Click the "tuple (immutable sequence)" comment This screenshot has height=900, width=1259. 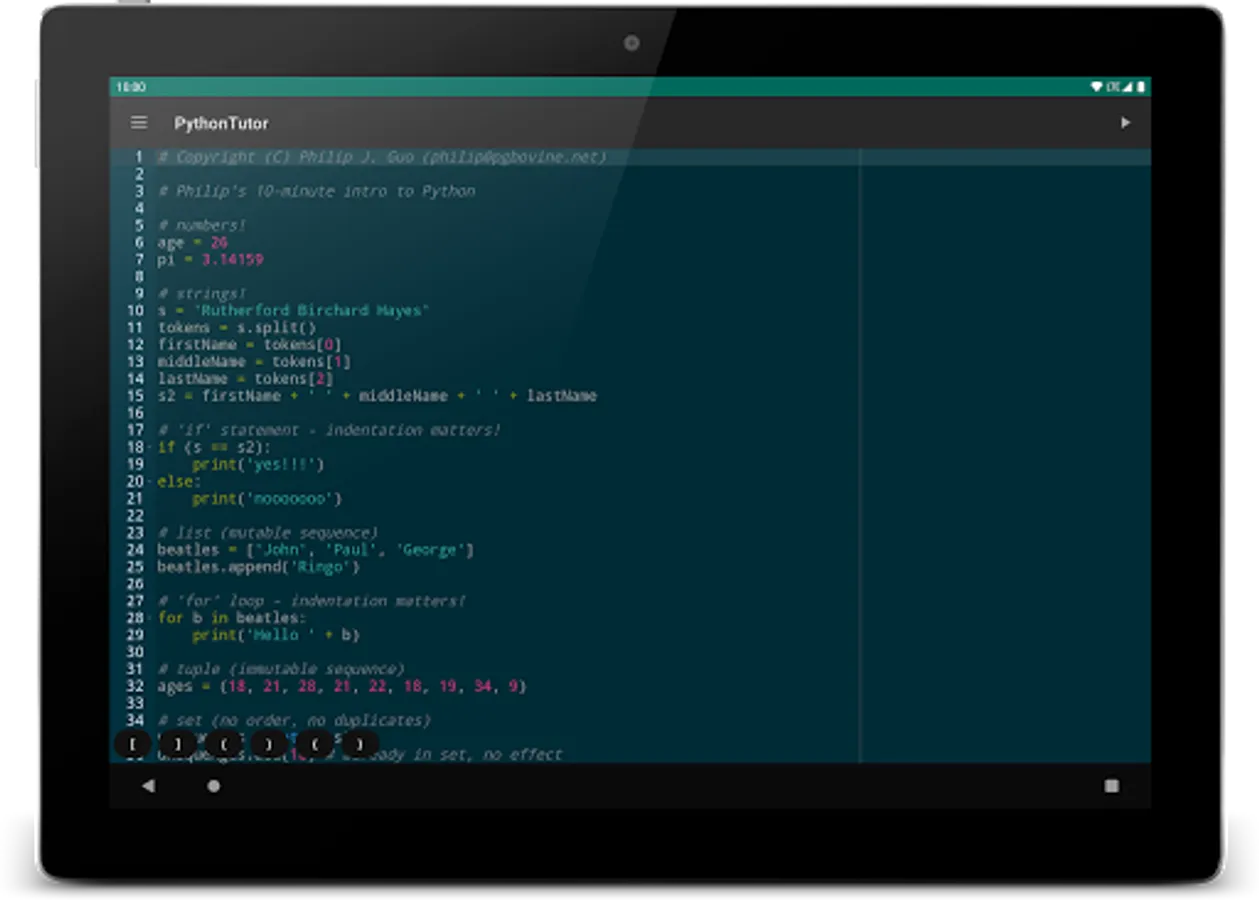coord(281,668)
